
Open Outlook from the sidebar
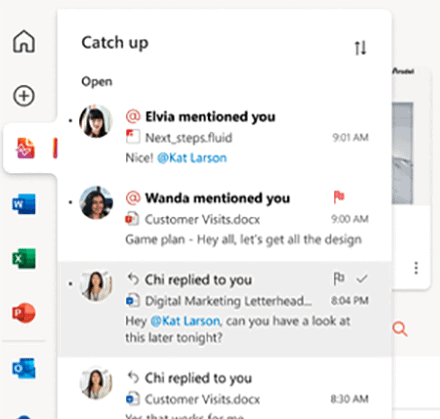click(x=24, y=368)
